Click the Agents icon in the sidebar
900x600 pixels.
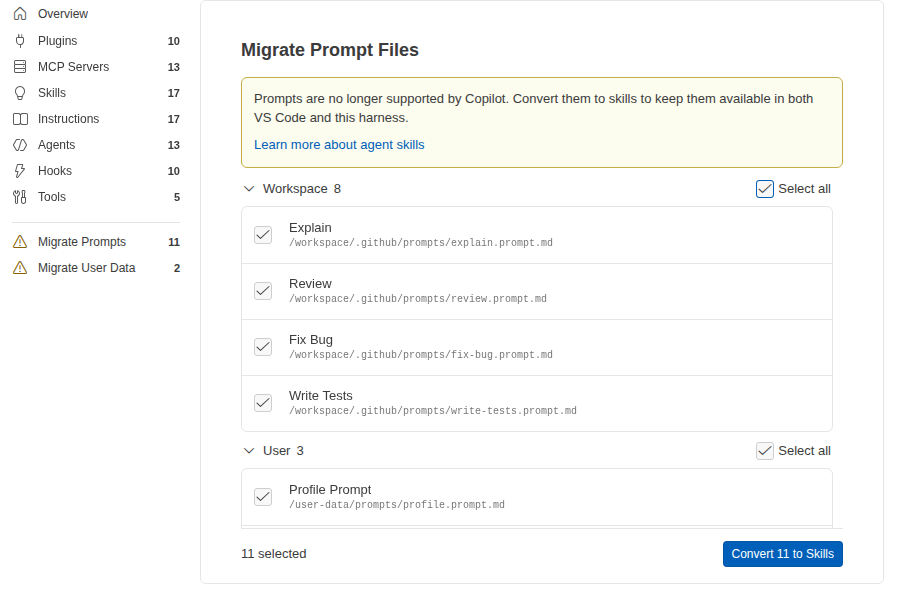(20, 145)
